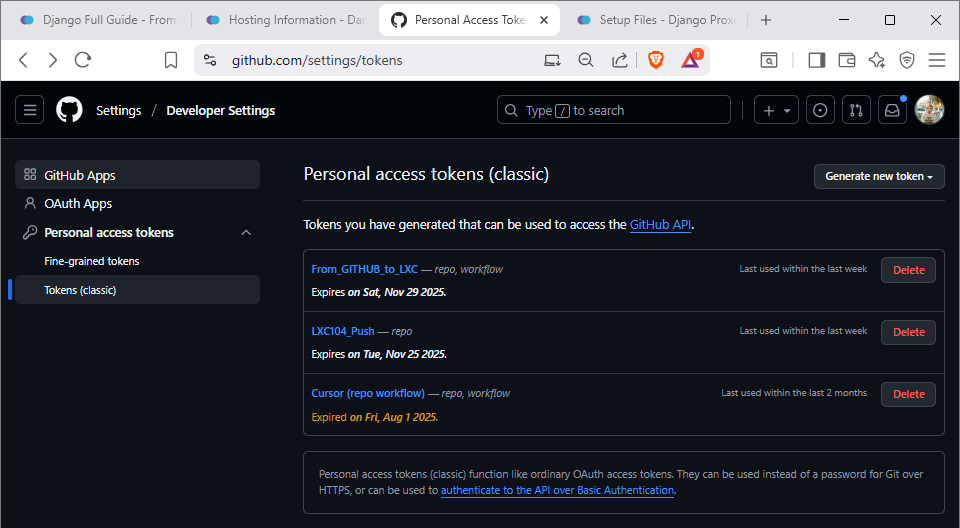Screen dimensions: 960x528
Task: Toggle the browser sidebar panel icon
Action: point(817,60)
